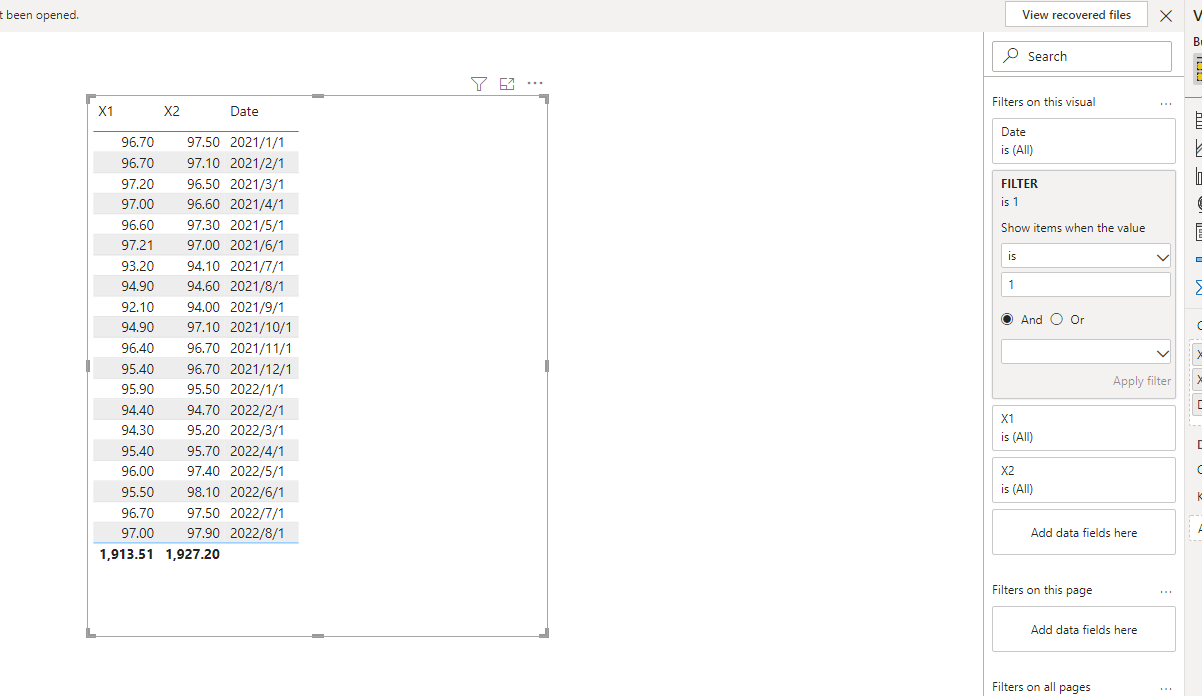Screen dimensions: 1202x696
Task: Click the View recovered files button
Action: (1076, 15)
